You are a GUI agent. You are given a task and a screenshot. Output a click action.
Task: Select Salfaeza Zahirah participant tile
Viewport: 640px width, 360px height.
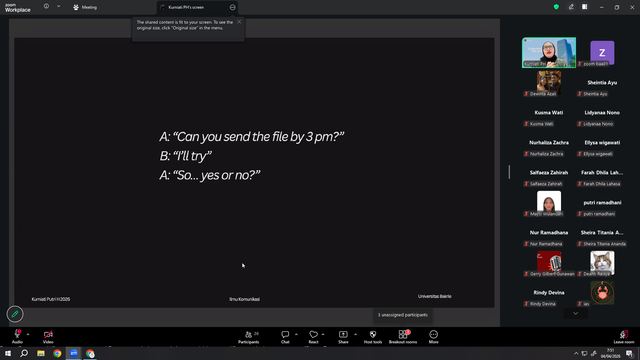(x=549, y=173)
